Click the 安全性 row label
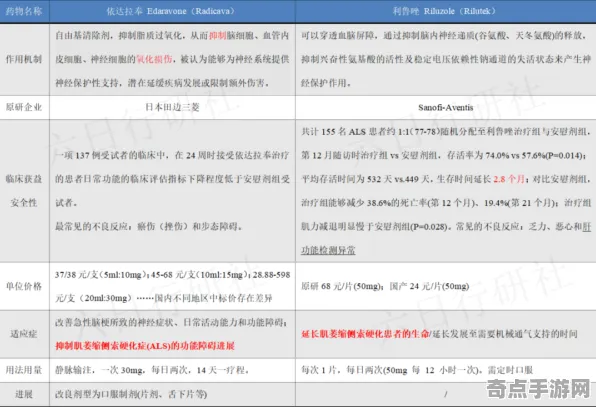Image resolution: width=596 pixels, height=407 pixels. point(24,203)
